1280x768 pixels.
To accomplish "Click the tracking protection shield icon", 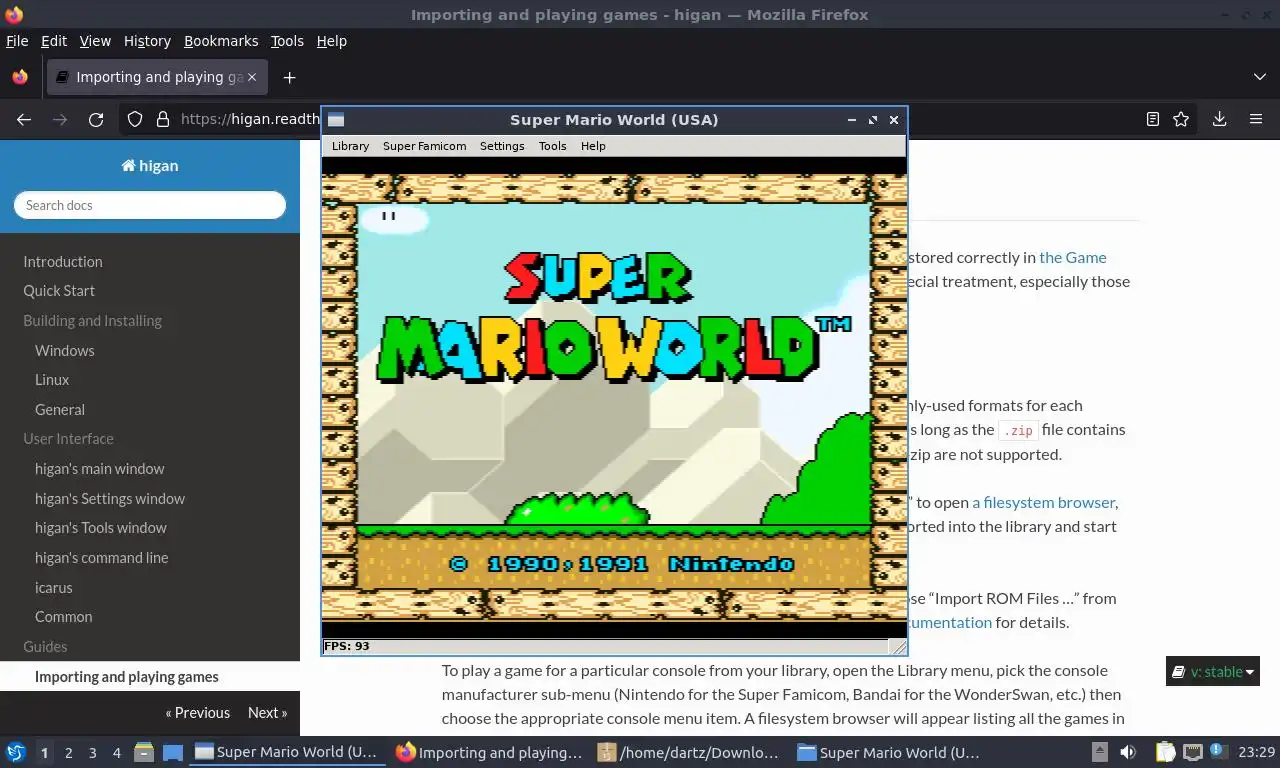I will [x=135, y=119].
